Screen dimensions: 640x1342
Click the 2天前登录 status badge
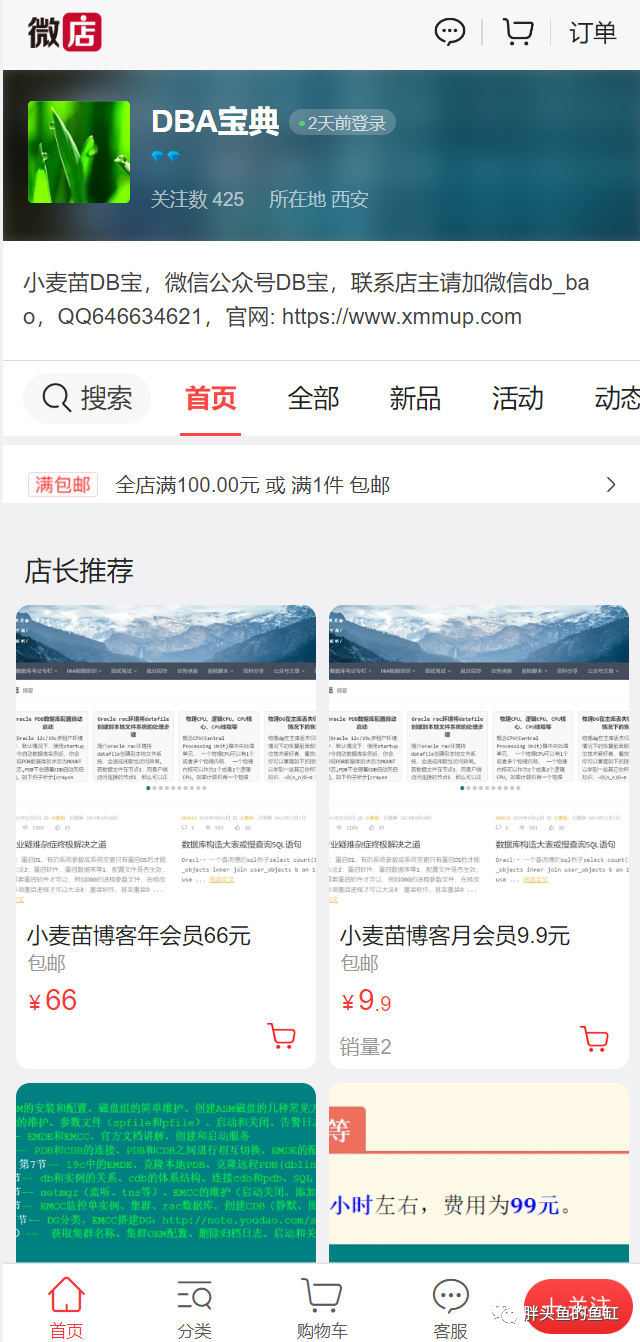(343, 123)
